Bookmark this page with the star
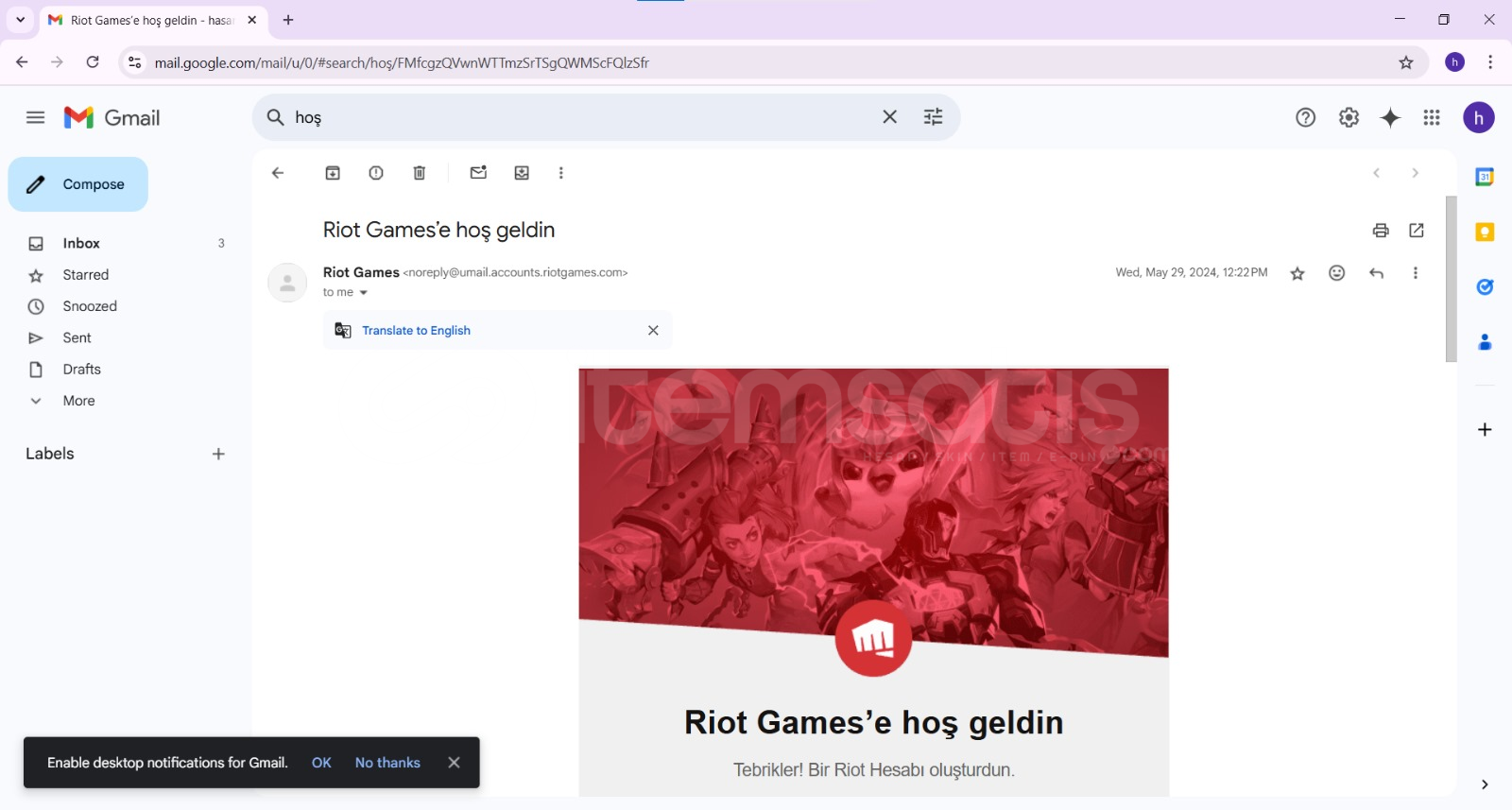 pos(1406,62)
